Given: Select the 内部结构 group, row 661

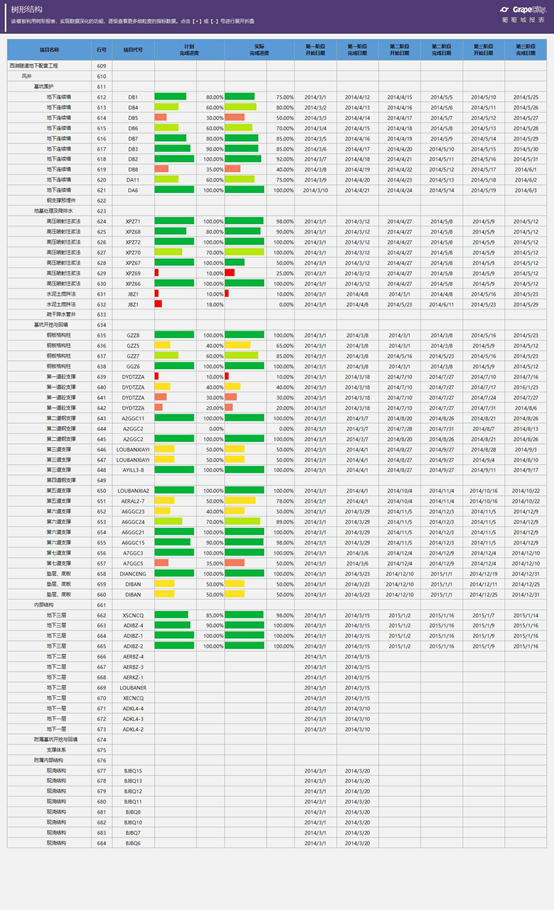Looking at the screenshot, I should coord(44,605).
